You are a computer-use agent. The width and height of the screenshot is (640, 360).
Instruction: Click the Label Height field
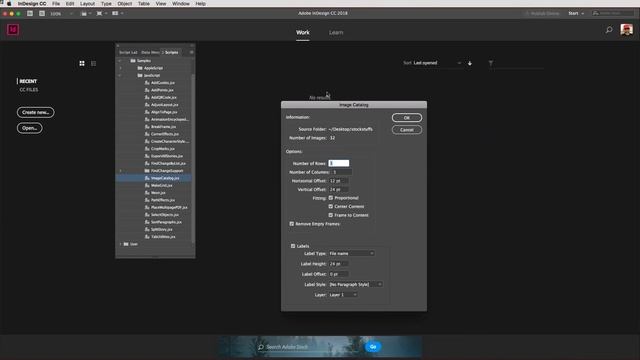(339, 264)
